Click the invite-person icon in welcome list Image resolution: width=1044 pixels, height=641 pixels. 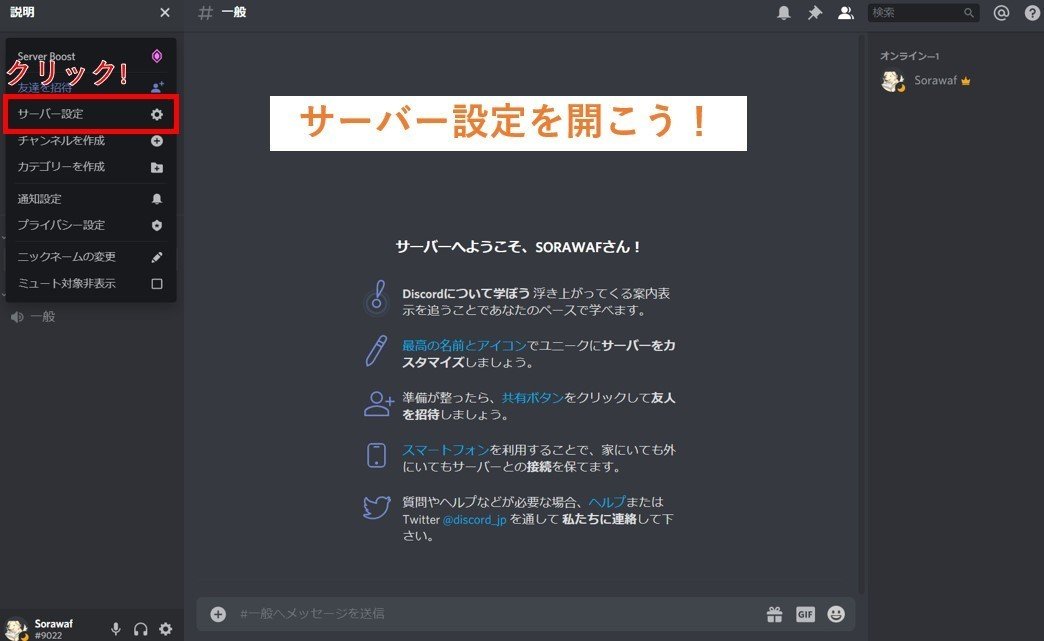(x=379, y=404)
